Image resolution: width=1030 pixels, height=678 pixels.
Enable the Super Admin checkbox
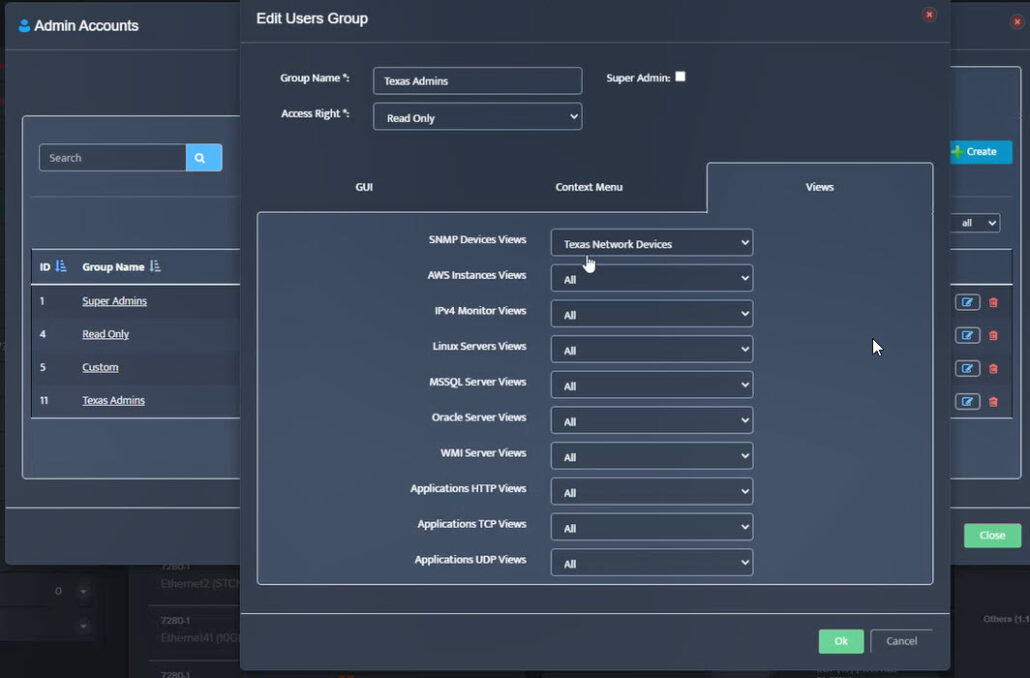coord(680,76)
